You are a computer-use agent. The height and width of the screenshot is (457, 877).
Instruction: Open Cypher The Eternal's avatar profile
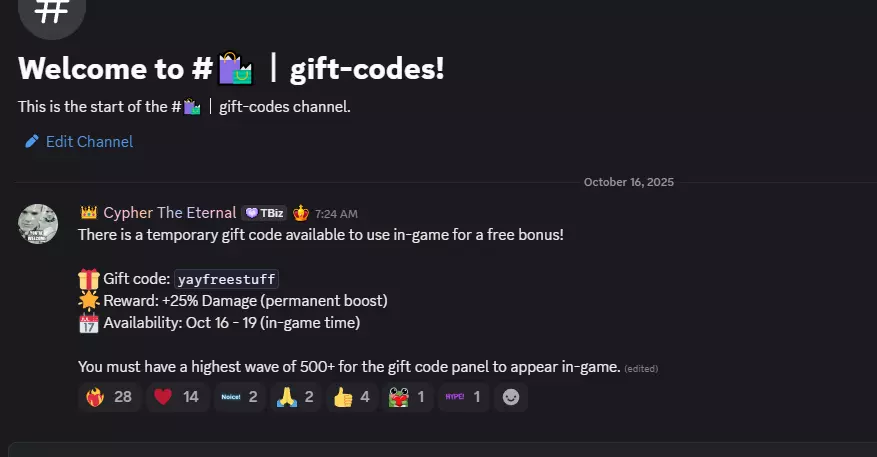pyautogui.click(x=38, y=224)
